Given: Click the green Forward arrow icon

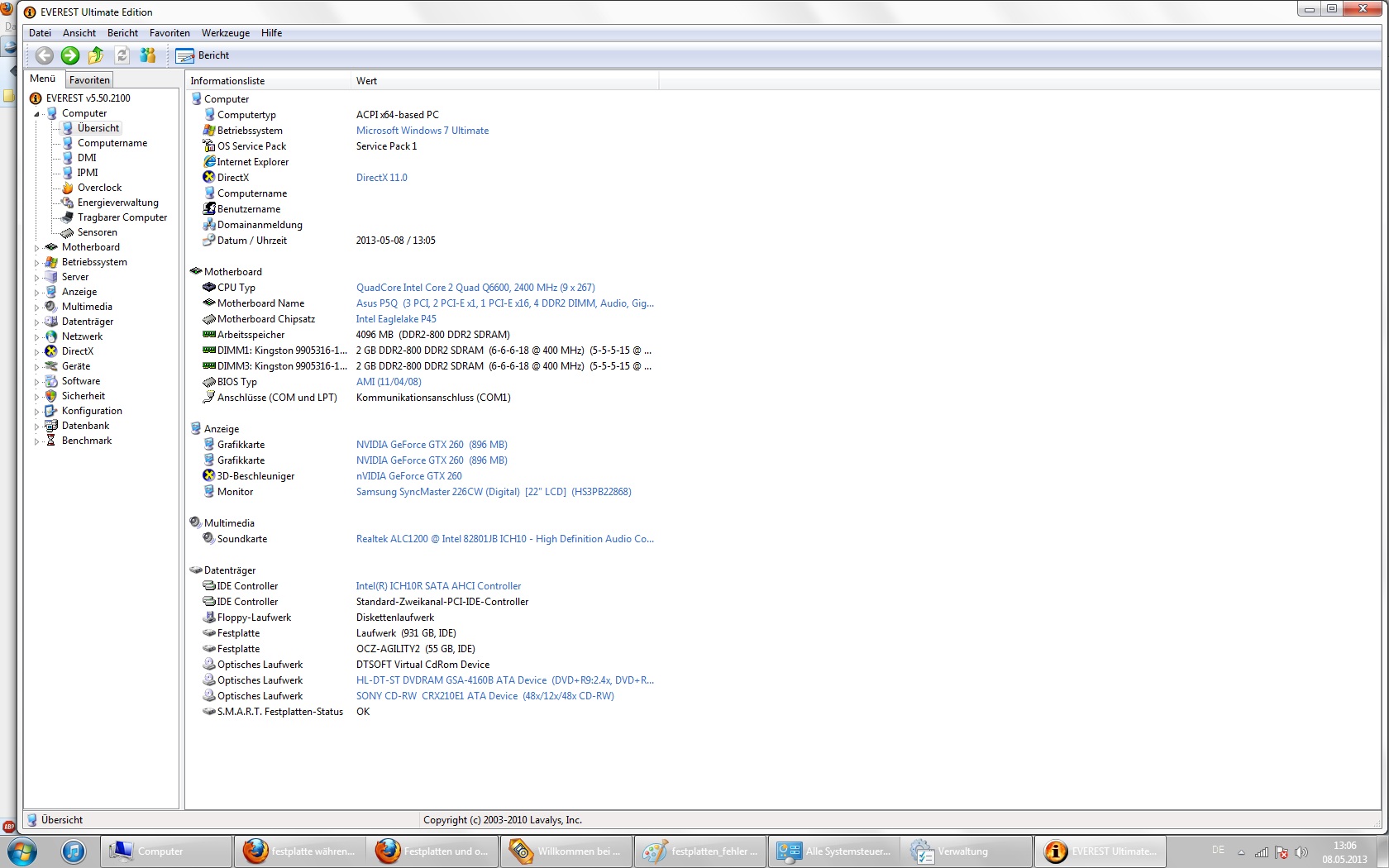Looking at the screenshot, I should 70,55.
